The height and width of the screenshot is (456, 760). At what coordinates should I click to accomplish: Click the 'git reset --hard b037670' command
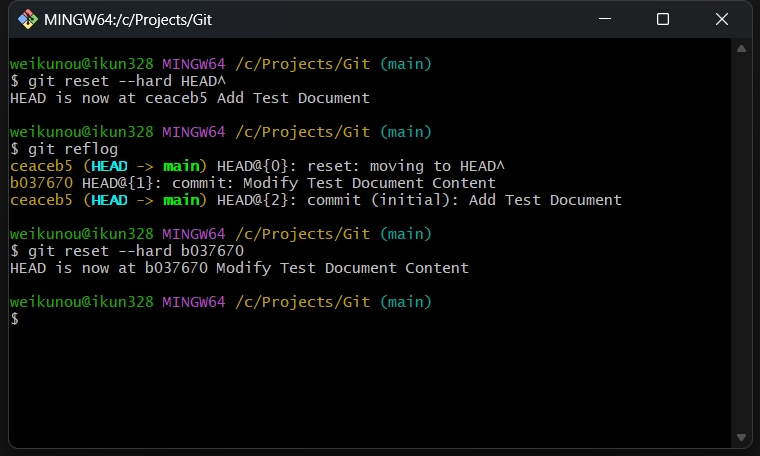(x=136, y=251)
